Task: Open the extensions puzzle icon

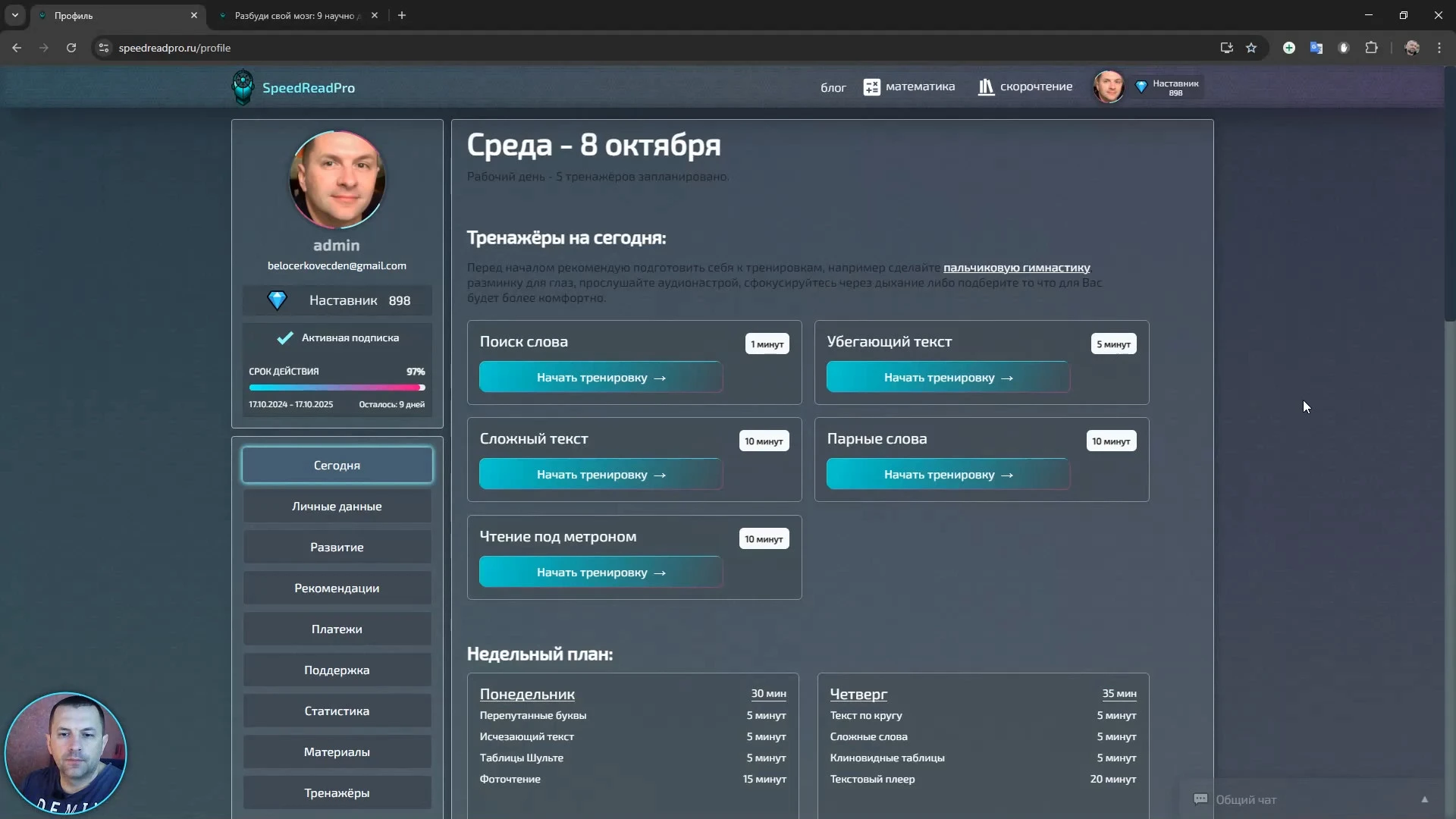Action: [1371, 48]
